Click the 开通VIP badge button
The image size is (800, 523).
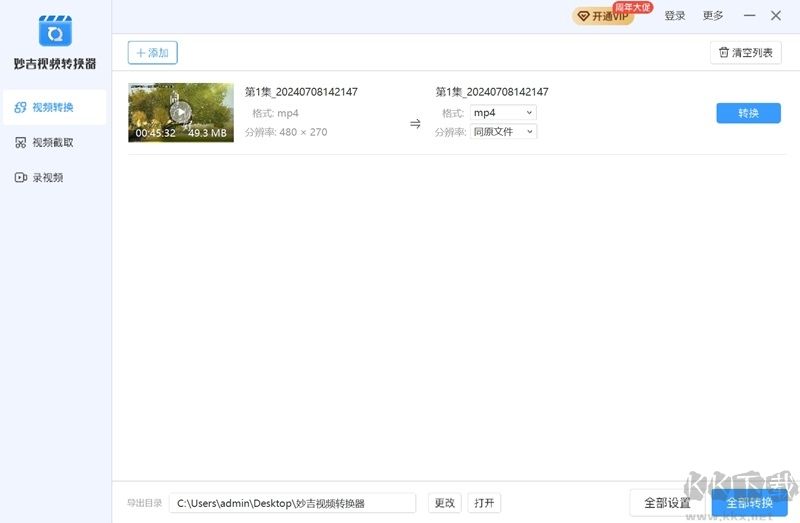(603, 16)
